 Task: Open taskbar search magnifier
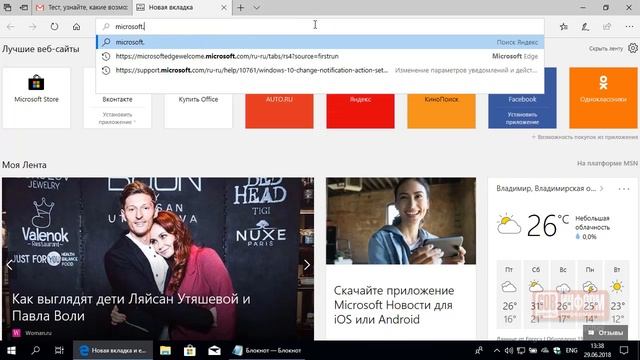pyautogui.click(x=36, y=350)
